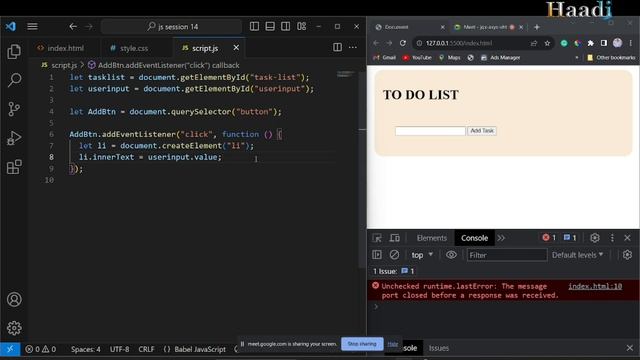Open DevTools settings gear
This screenshot has width=640, height=360.
tap(595, 238)
